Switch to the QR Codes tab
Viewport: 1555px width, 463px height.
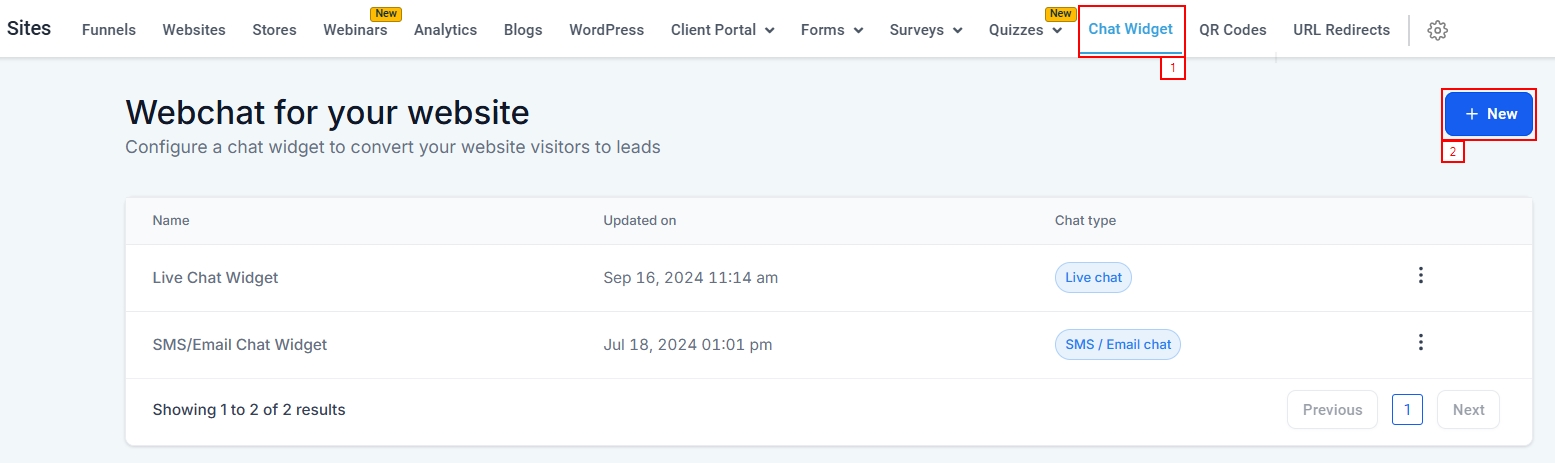pyautogui.click(x=1232, y=30)
